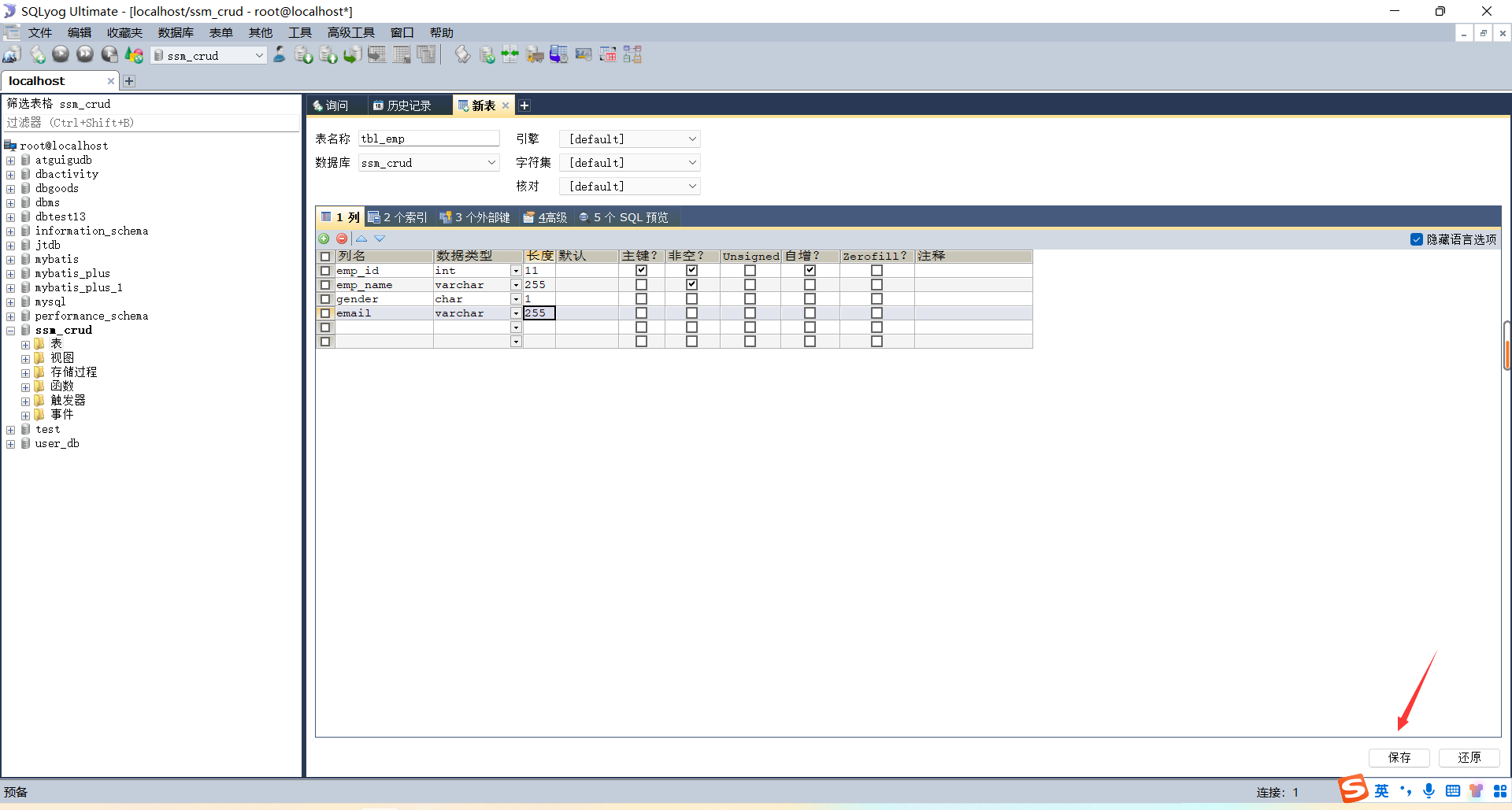The width and height of the screenshot is (1512, 810).
Task: Select the test database in tree
Action: [47, 430]
